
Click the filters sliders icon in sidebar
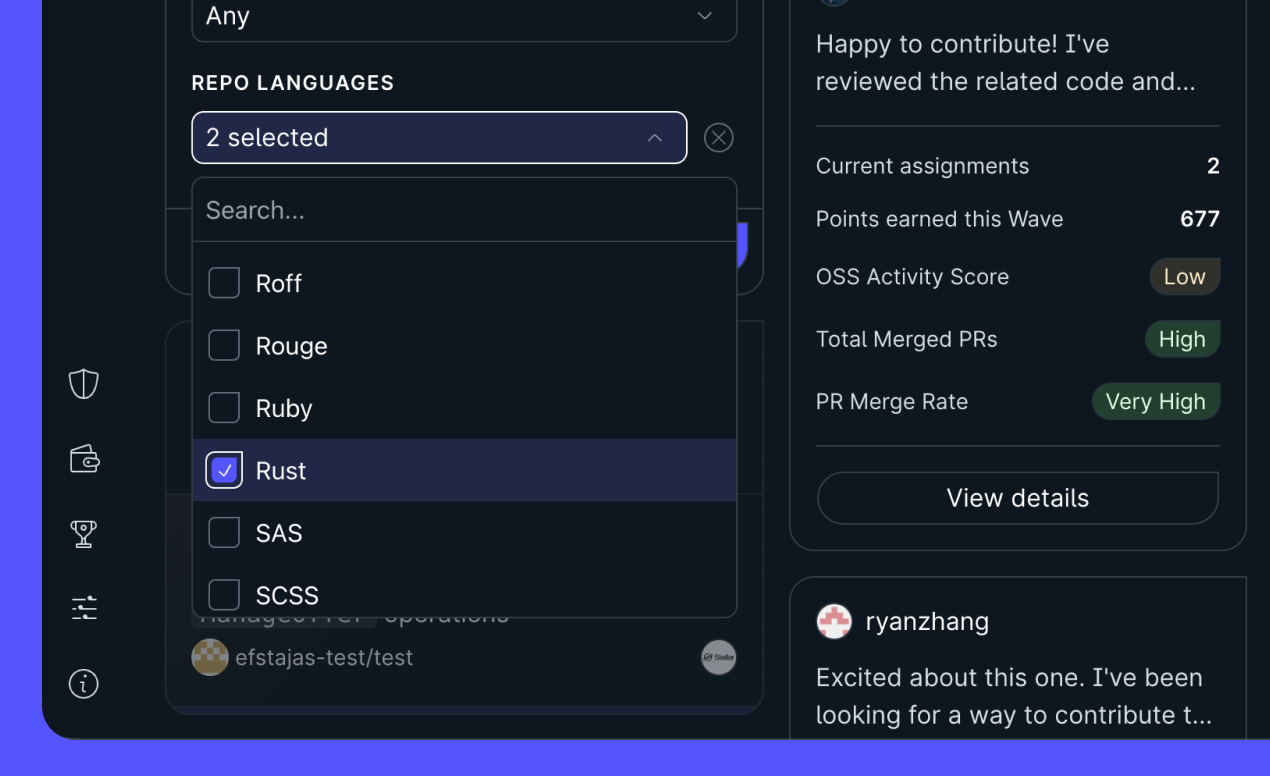tap(83, 607)
